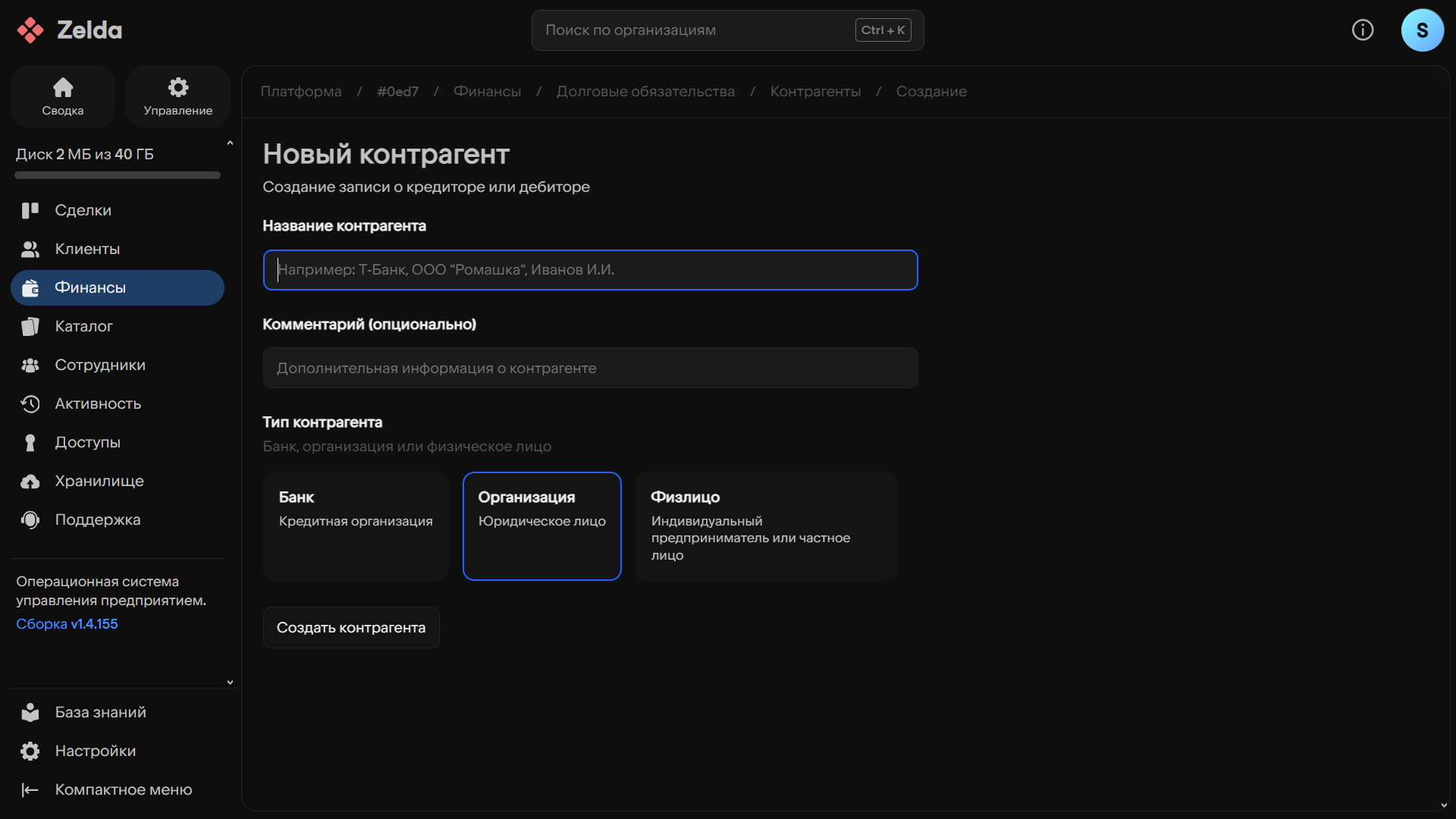Open Управление gear icon
The width and height of the screenshot is (1456, 819).
[x=178, y=88]
